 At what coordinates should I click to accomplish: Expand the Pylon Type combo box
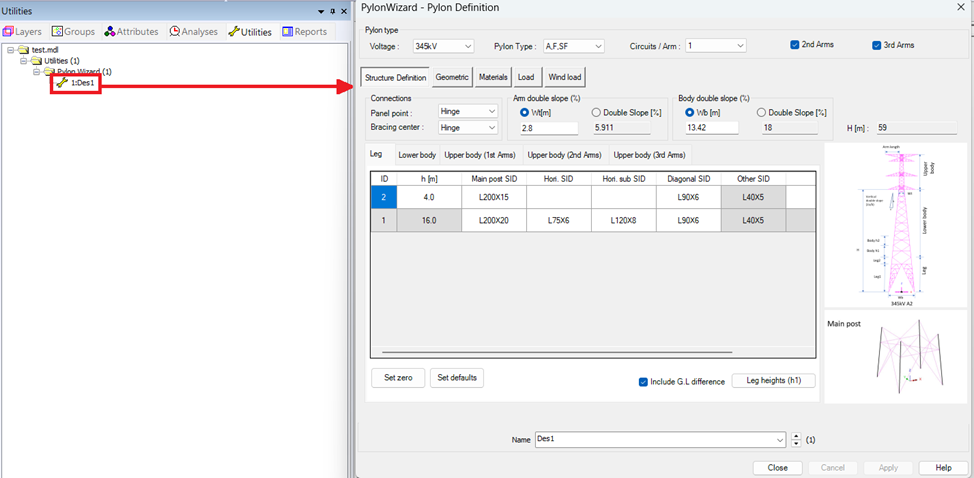pos(573,46)
